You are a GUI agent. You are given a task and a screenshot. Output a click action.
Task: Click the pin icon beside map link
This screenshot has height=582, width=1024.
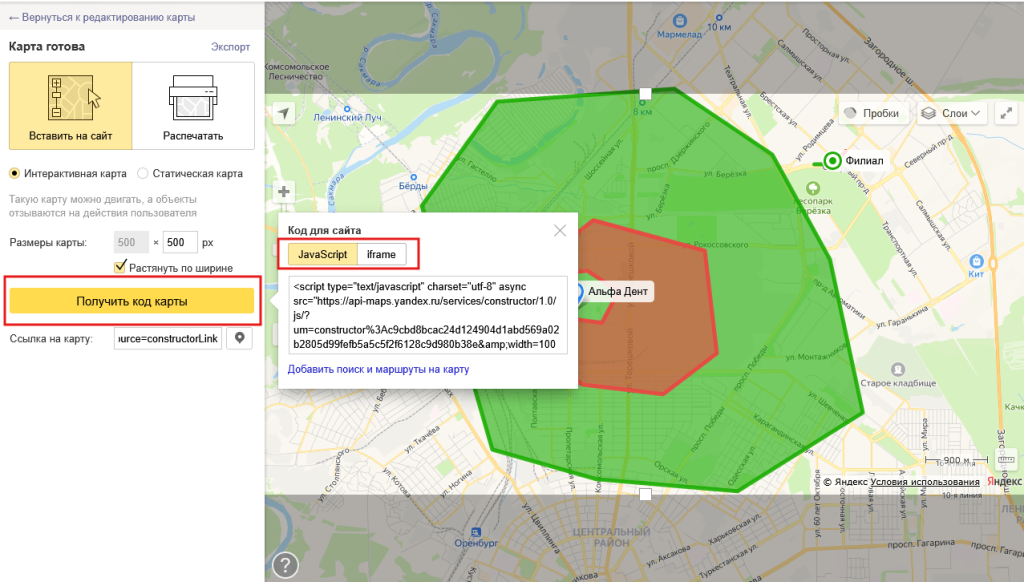coord(240,339)
